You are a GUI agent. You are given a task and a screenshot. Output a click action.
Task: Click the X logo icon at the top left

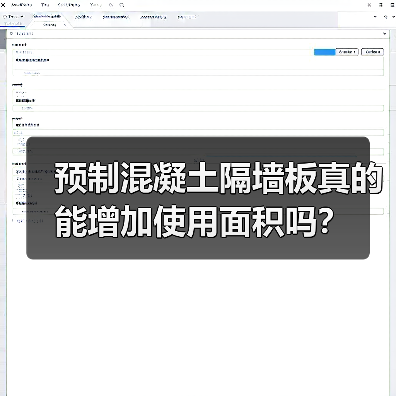[x=3, y=5]
